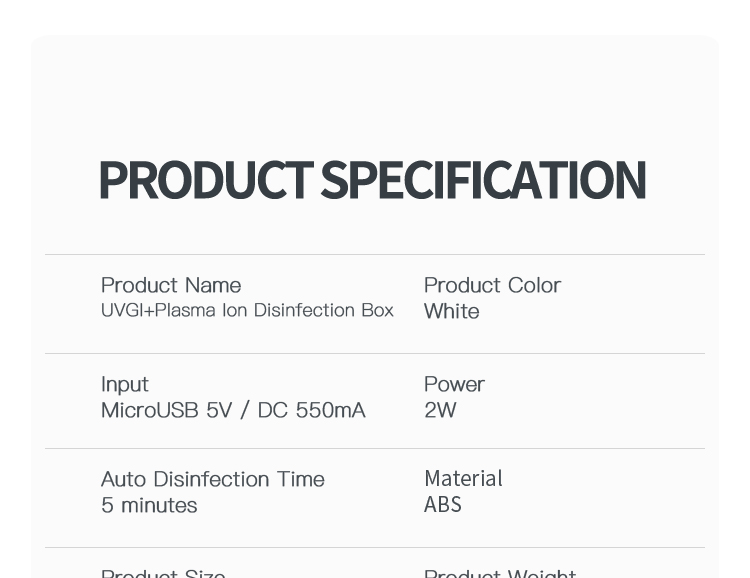Click MicroUSB 5V / DC 550mA value
750x578 pixels.
(x=233, y=411)
